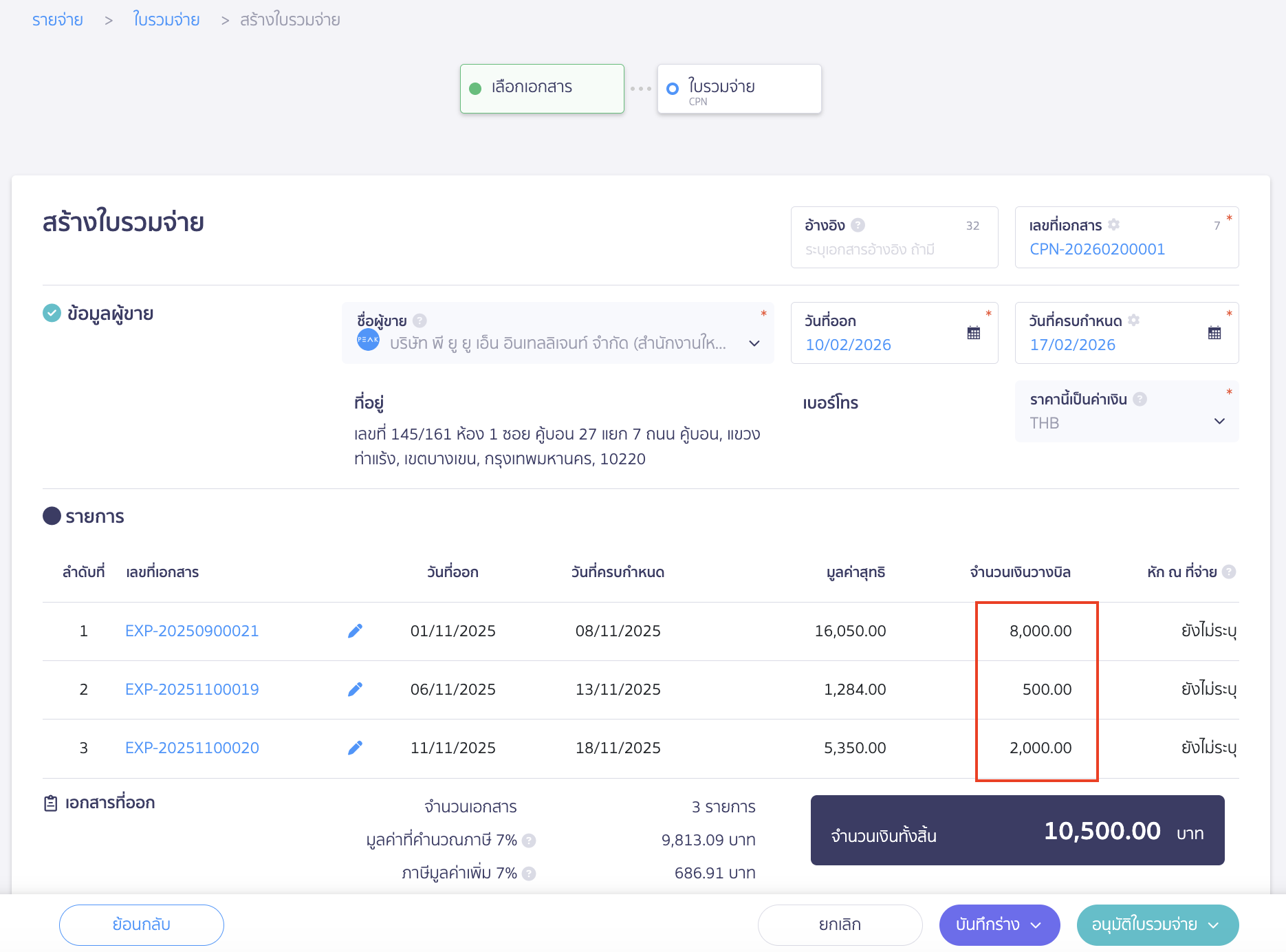1286x952 pixels.
Task: Select the ใบรวมจ่าย CPN step
Action: point(739,88)
